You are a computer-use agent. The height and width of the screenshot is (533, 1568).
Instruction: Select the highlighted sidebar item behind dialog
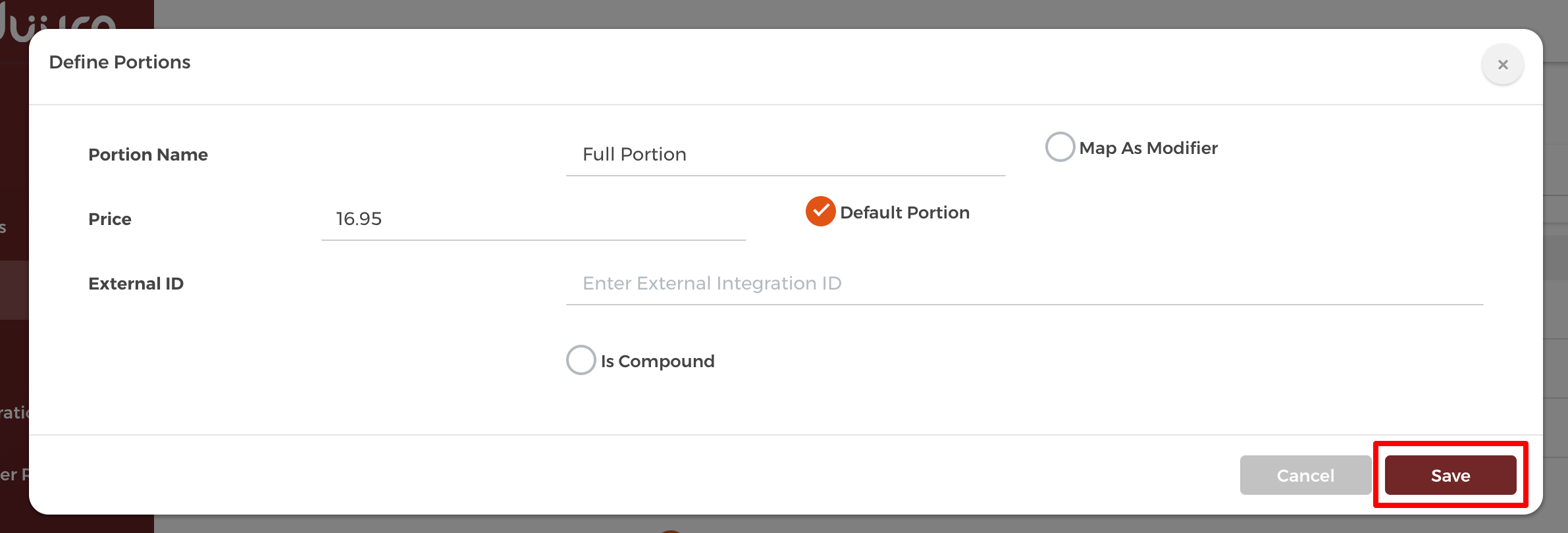(14, 290)
